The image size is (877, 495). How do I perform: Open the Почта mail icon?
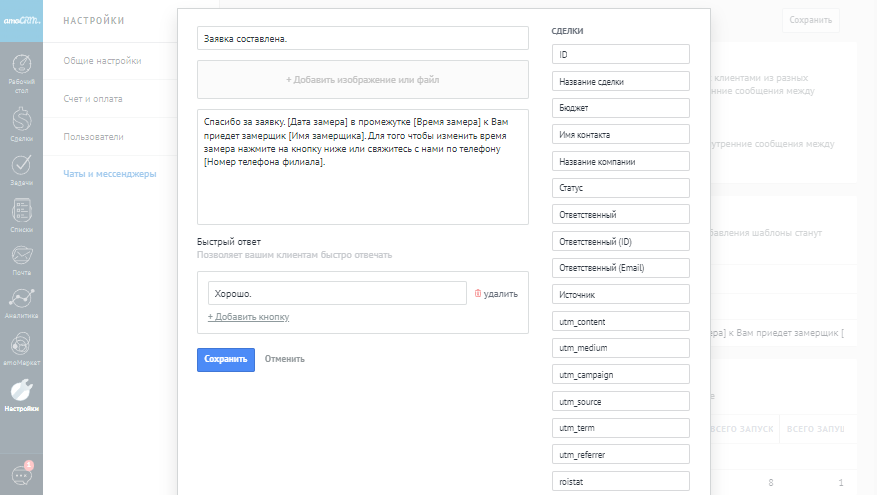[x=21, y=260]
